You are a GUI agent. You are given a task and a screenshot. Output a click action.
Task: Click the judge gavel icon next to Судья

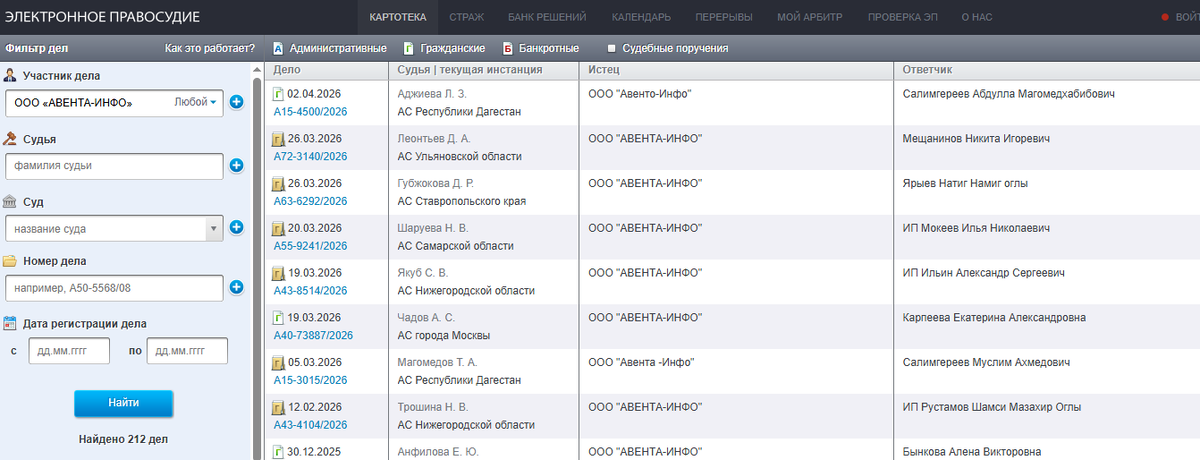pos(10,139)
